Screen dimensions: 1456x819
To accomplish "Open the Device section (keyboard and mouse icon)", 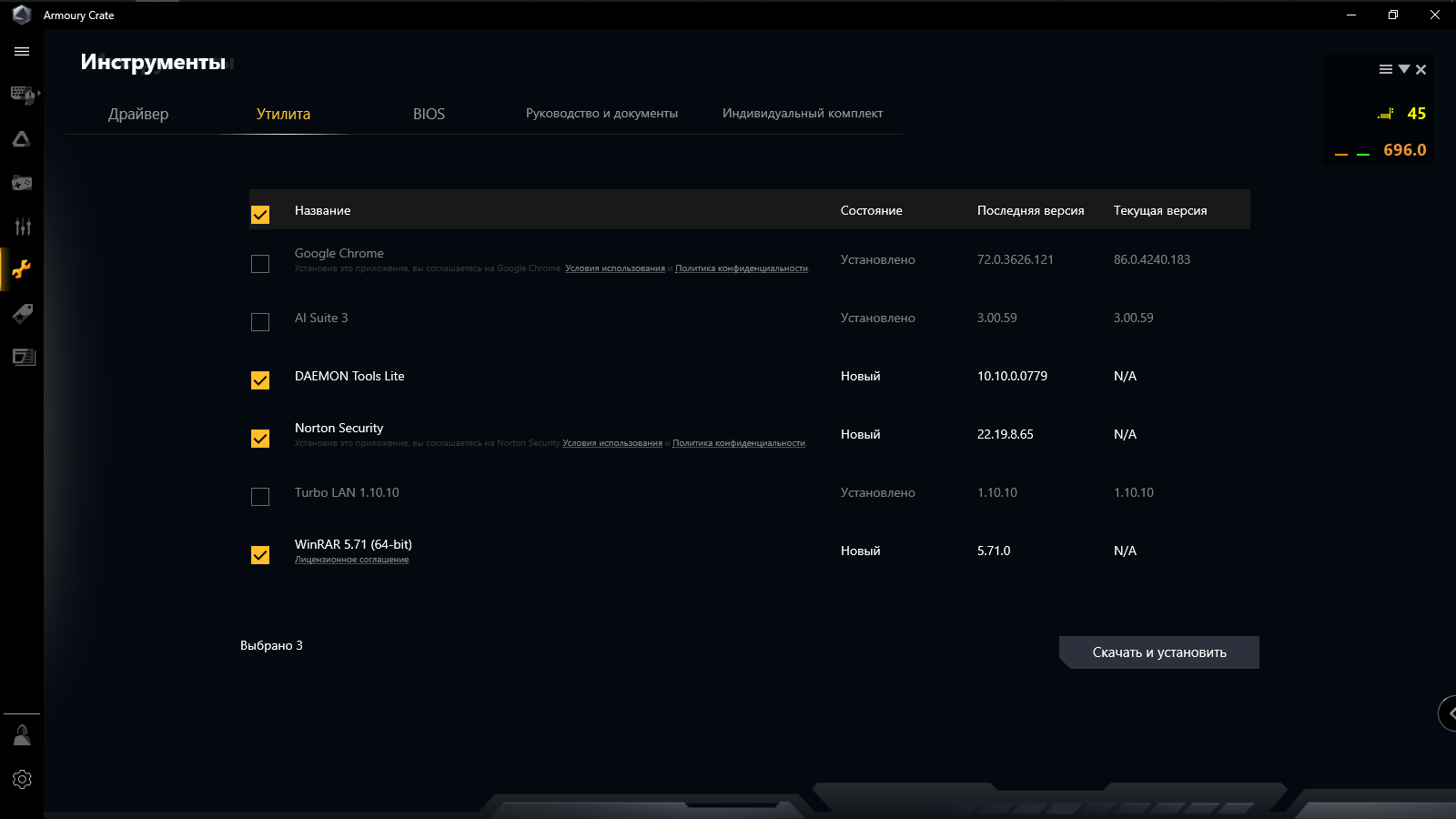I will [23, 95].
